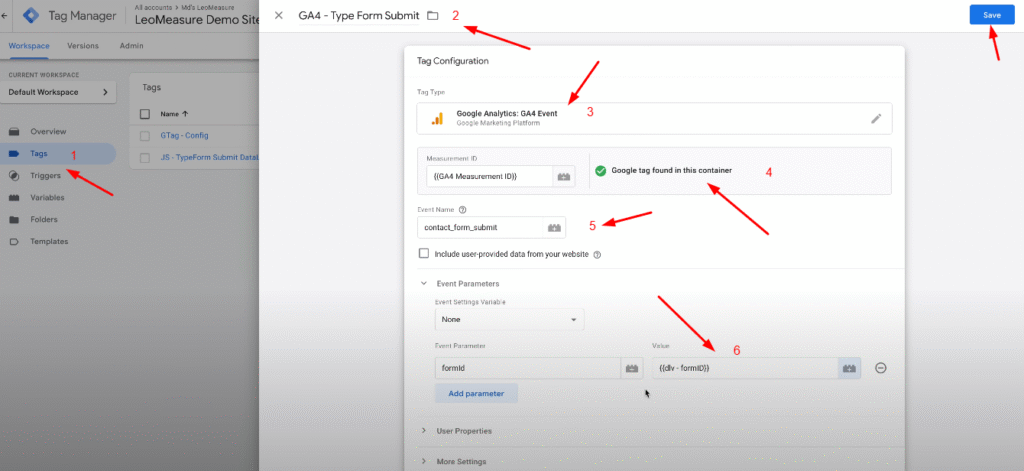Image resolution: width=1024 pixels, height=471 pixels.
Task: Open Templates in the sidebar
Action: point(49,241)
